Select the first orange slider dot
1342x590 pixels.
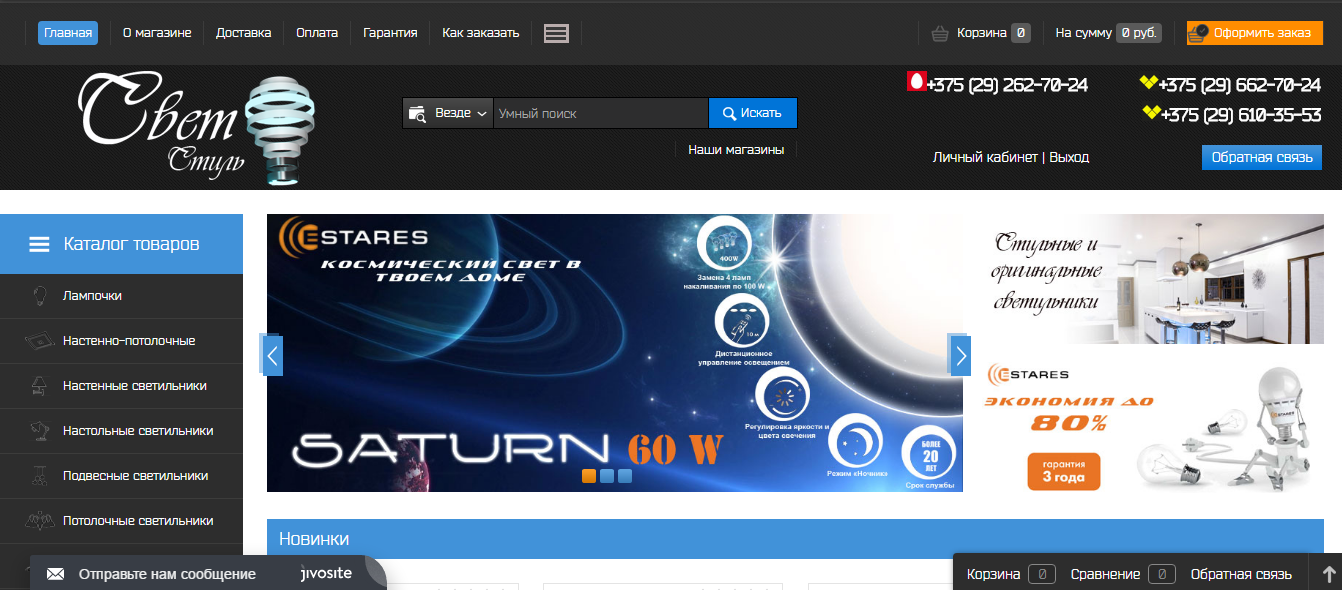pos(589,476)
